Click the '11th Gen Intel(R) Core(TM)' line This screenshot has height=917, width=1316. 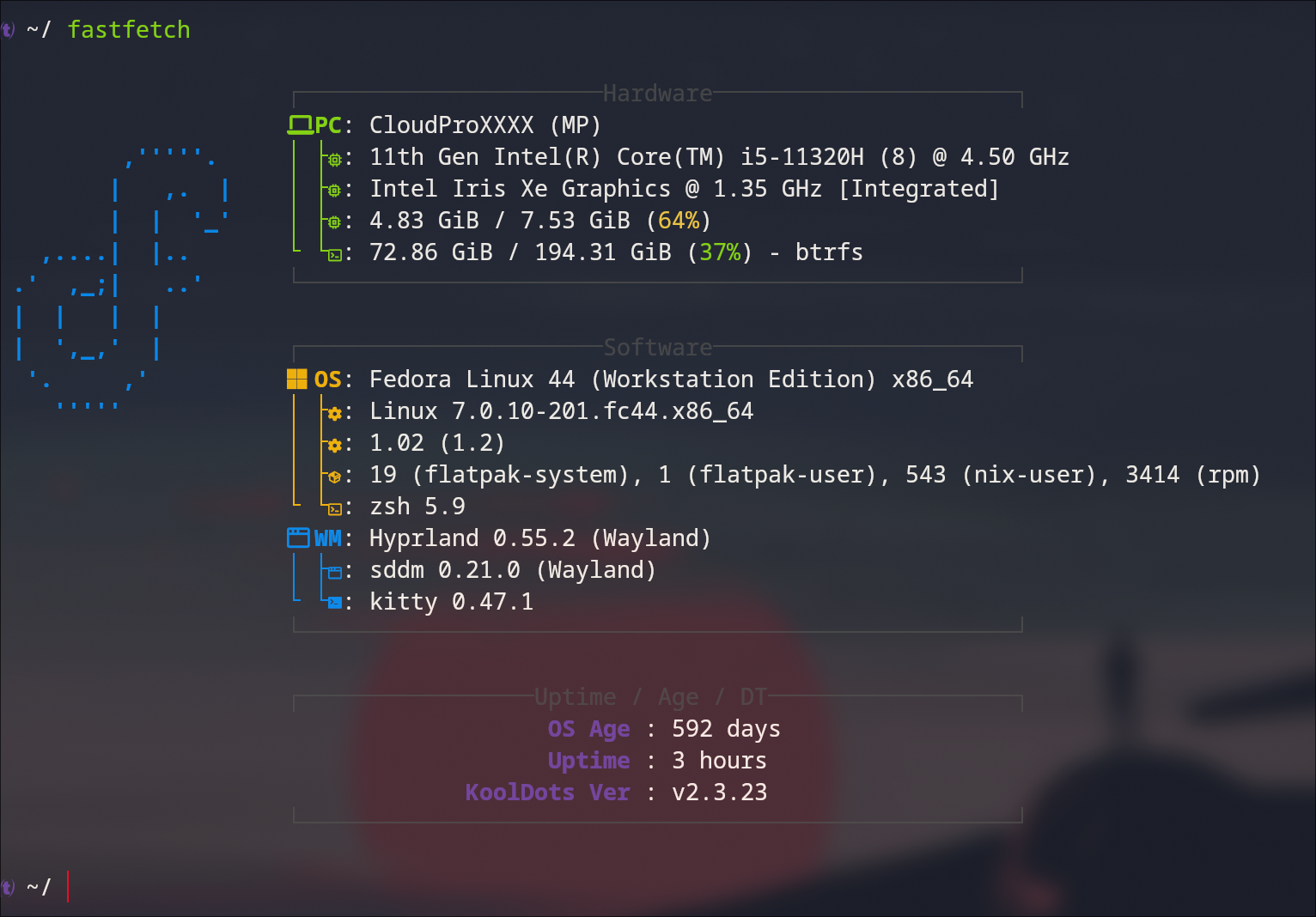tap(719, 157)
